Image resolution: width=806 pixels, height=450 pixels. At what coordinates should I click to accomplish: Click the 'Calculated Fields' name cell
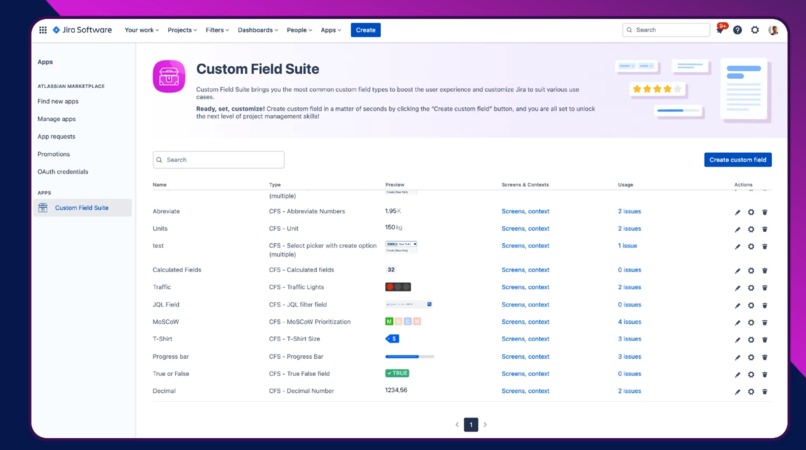pos(177,269)
